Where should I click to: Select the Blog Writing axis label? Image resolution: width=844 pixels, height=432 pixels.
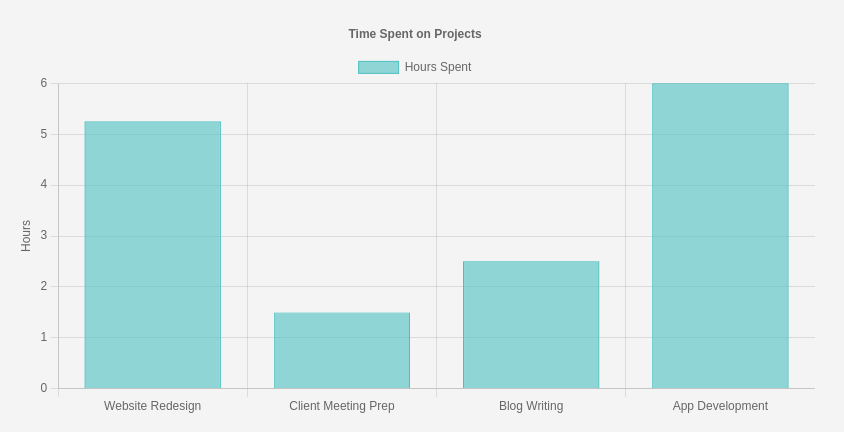(531, 406)
